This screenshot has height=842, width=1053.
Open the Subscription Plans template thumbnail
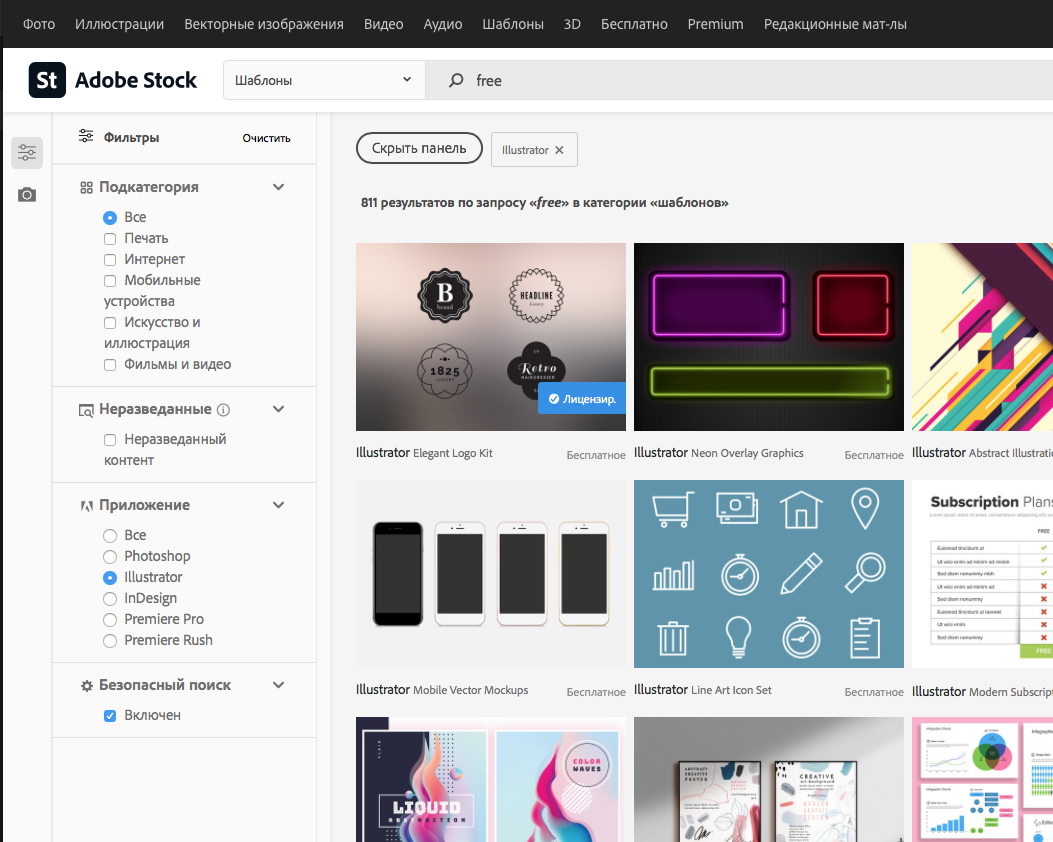pyautogui.click(x=982, y=574)
